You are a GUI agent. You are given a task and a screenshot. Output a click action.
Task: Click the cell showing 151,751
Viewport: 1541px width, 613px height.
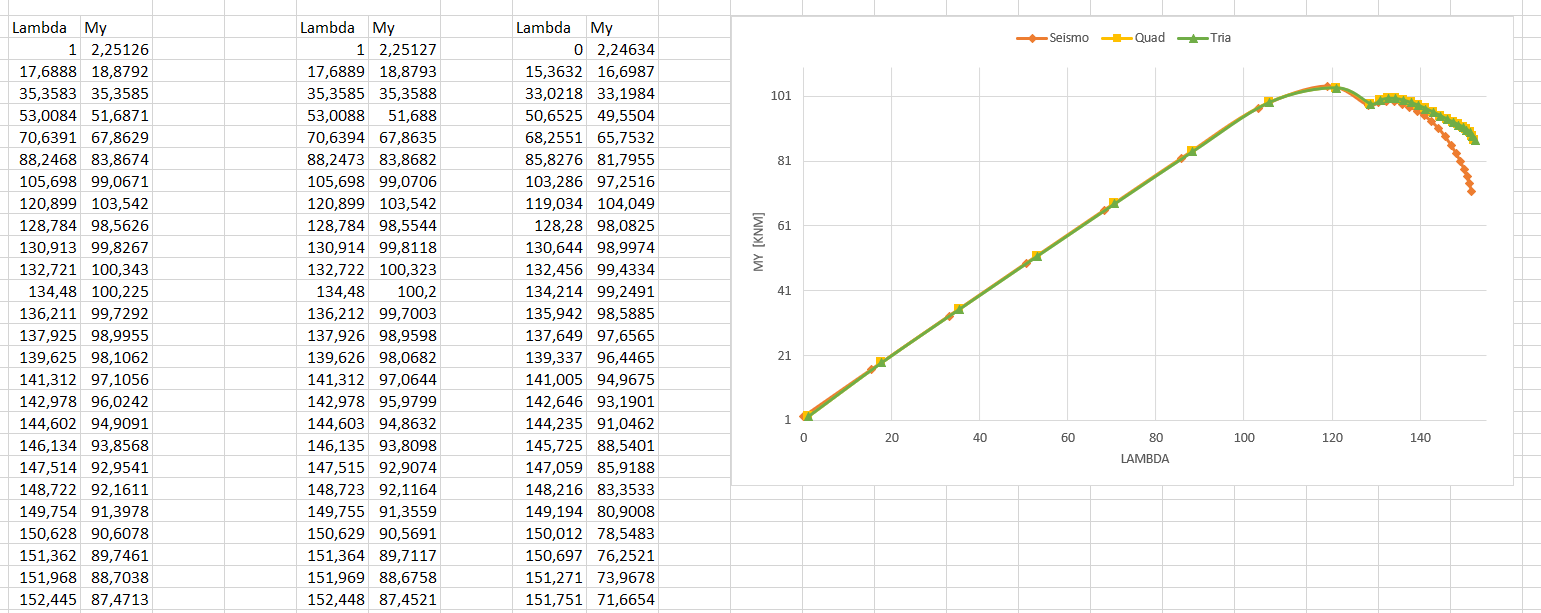pos(549,600)
